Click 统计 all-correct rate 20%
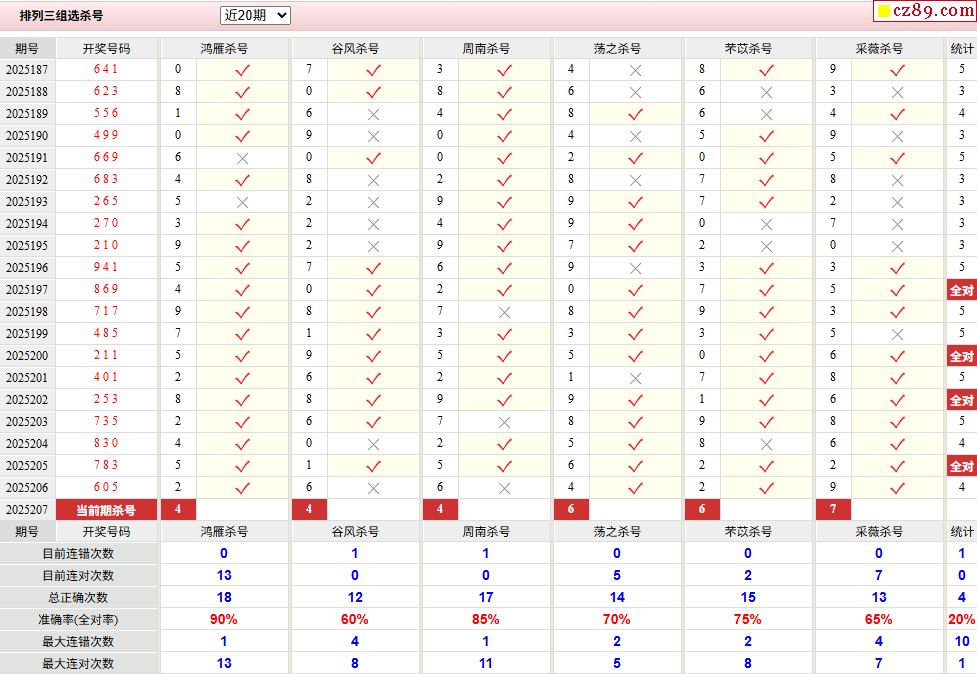Image resolution: width=977 pixels, height=674 pixels. tap(961, 619)
